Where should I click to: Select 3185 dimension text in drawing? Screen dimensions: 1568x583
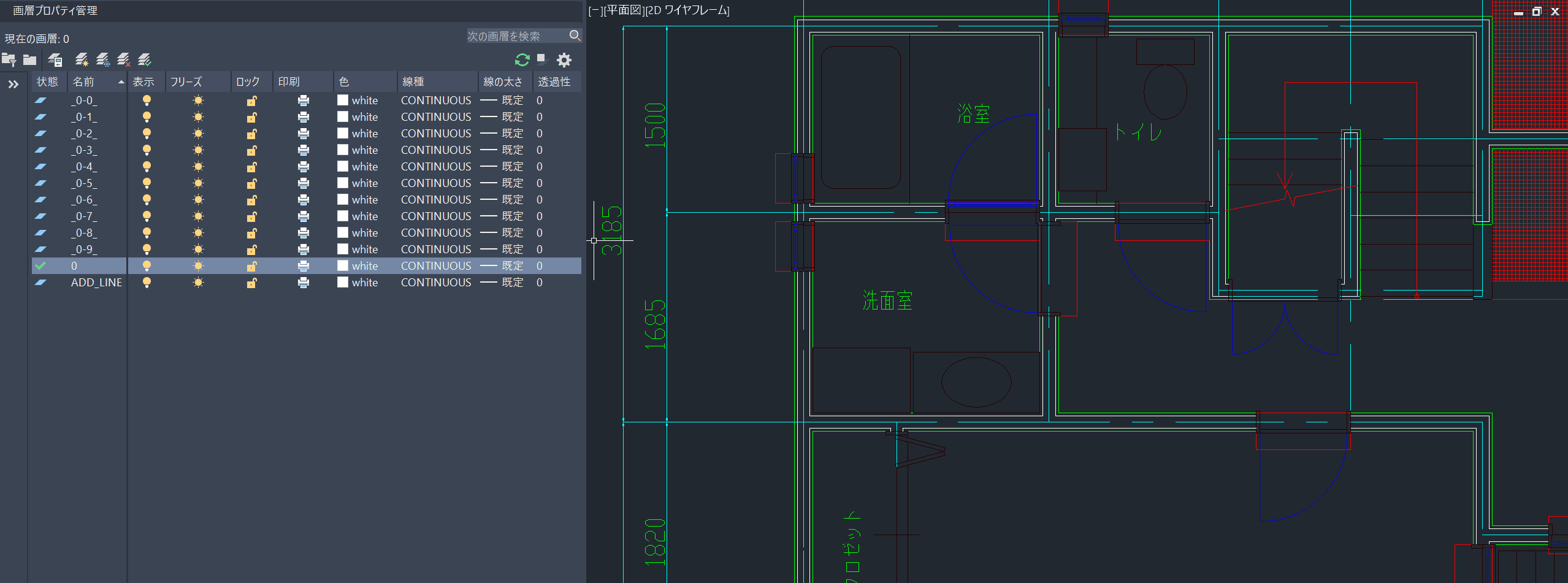coord(611,231)
